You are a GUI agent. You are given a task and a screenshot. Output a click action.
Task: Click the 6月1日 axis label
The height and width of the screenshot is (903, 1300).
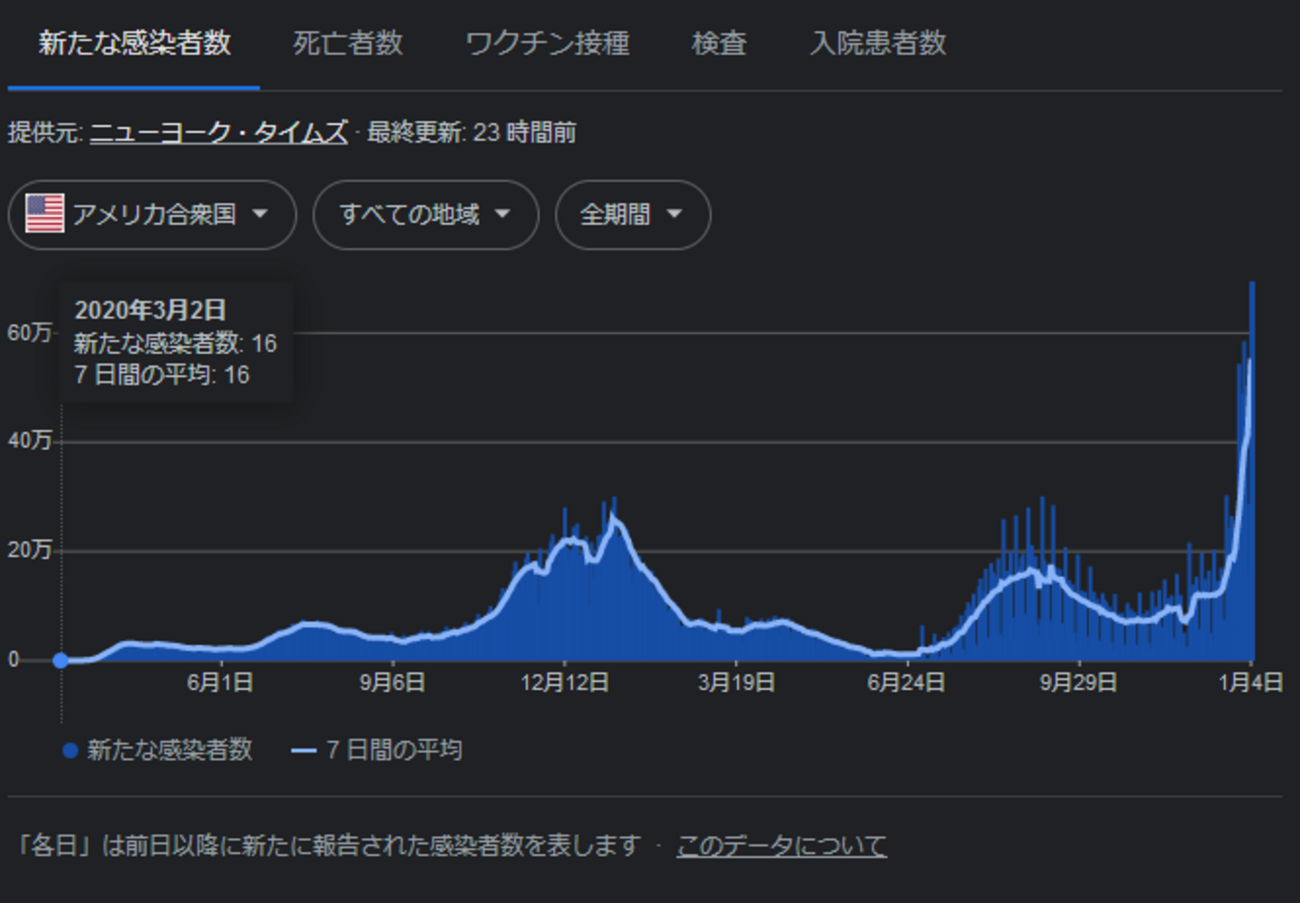pos(221,682)
